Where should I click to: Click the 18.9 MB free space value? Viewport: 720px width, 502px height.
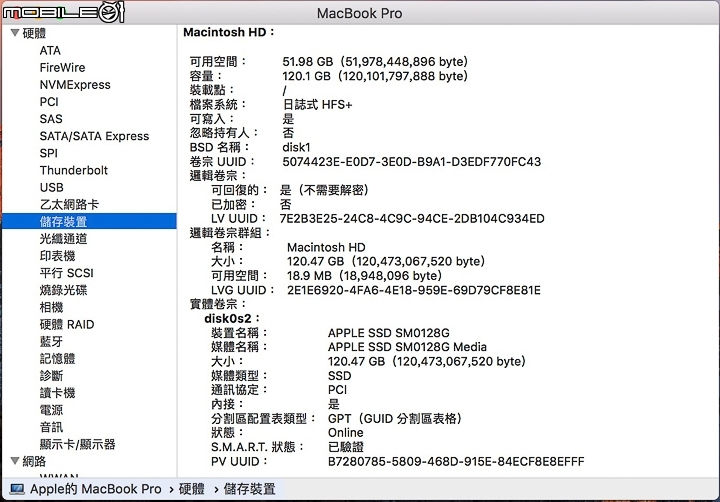click(x=364, y=276)
